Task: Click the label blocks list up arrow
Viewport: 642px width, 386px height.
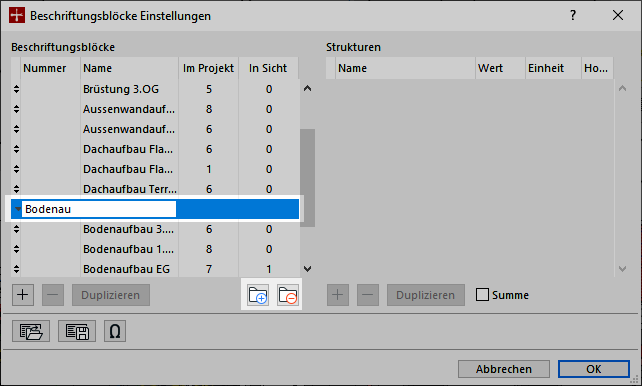Action: [x=307, y=88]
